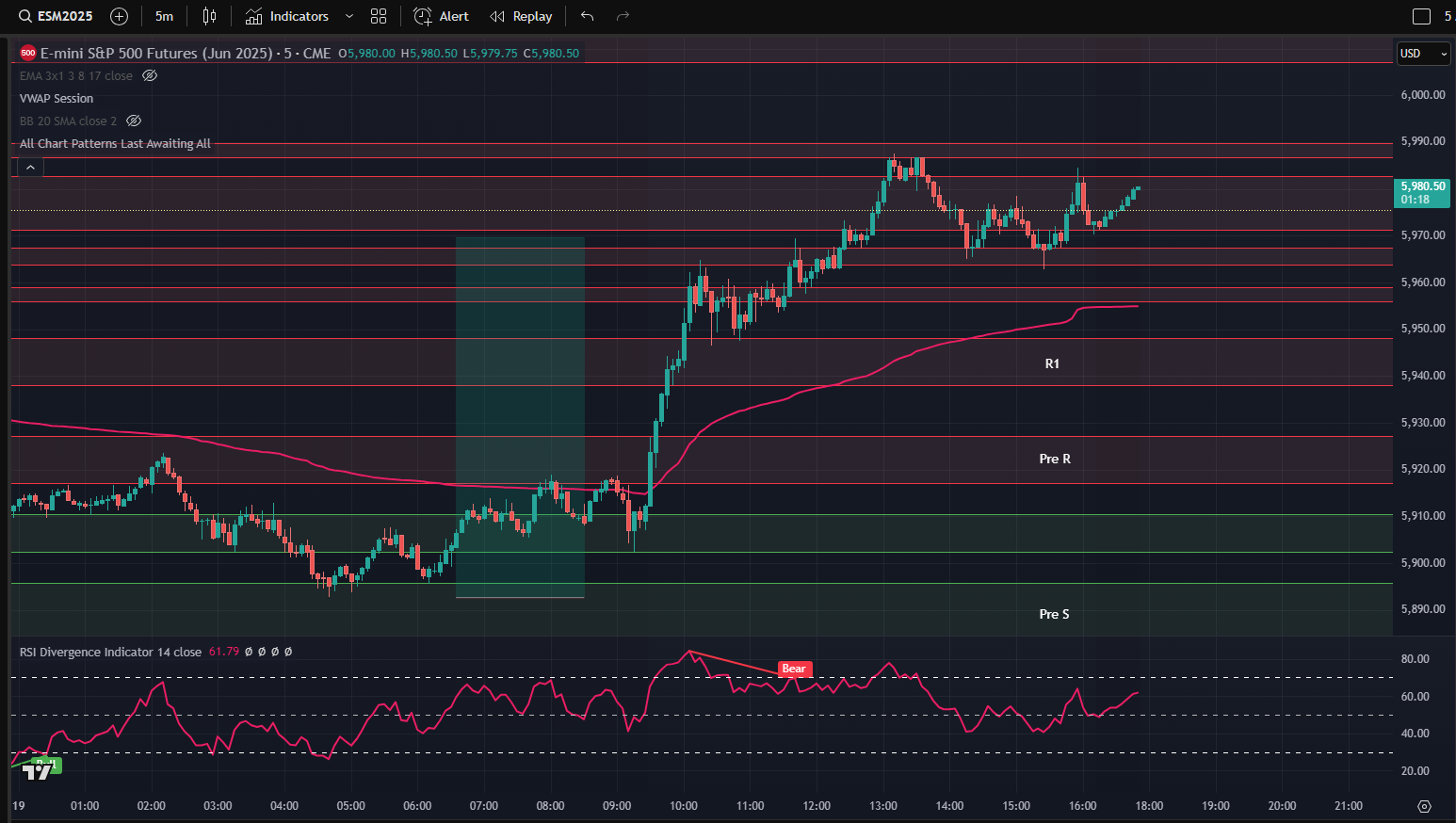The width and height of the screenshot is (1456, 823).
Task: Click the red 500 symbol logo
Action: pyautogui.click(x=28, y=53)
